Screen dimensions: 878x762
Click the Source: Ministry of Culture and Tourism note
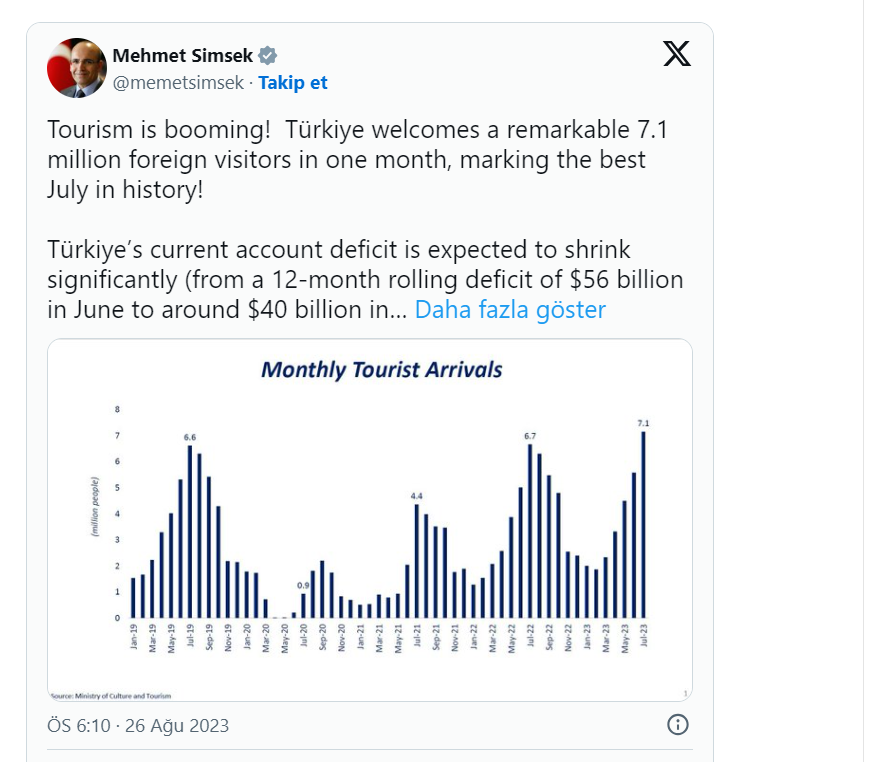coord(111,696)
